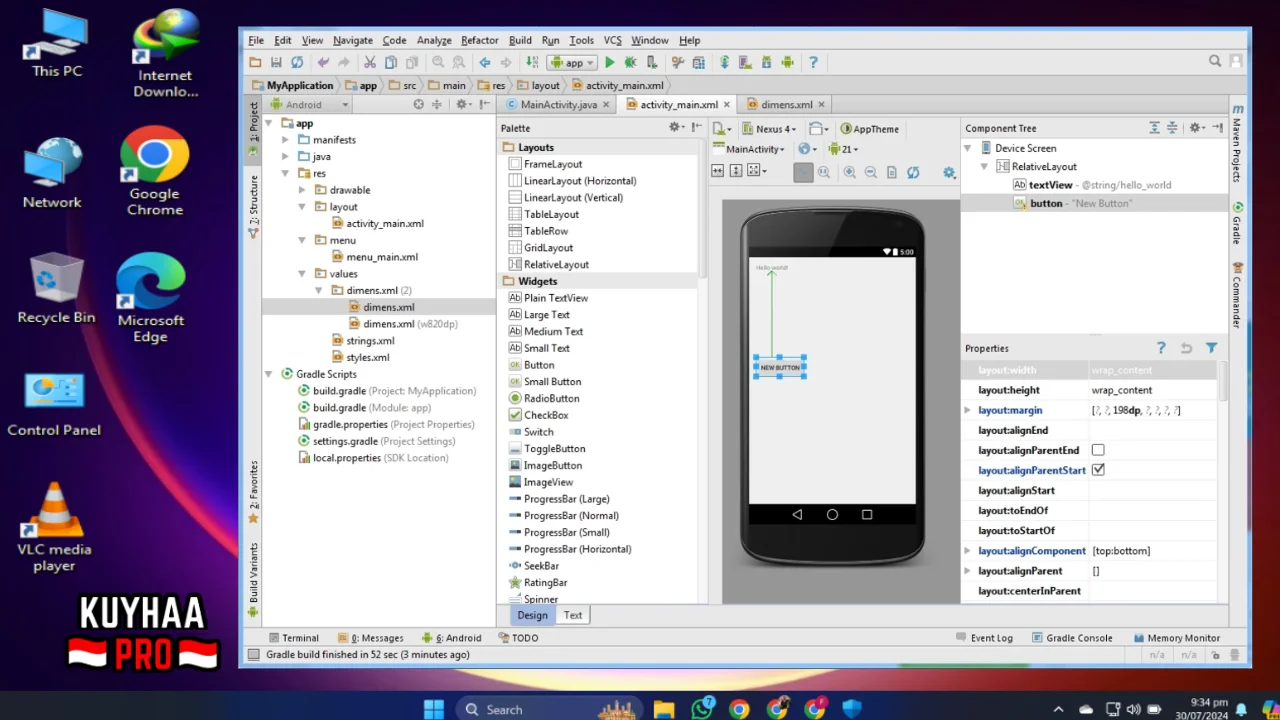Viewport: 1280px width, 720px height.
Task: Click the Properties panel help question icon
Action: pyautogui.click(x=1161, y=348)
